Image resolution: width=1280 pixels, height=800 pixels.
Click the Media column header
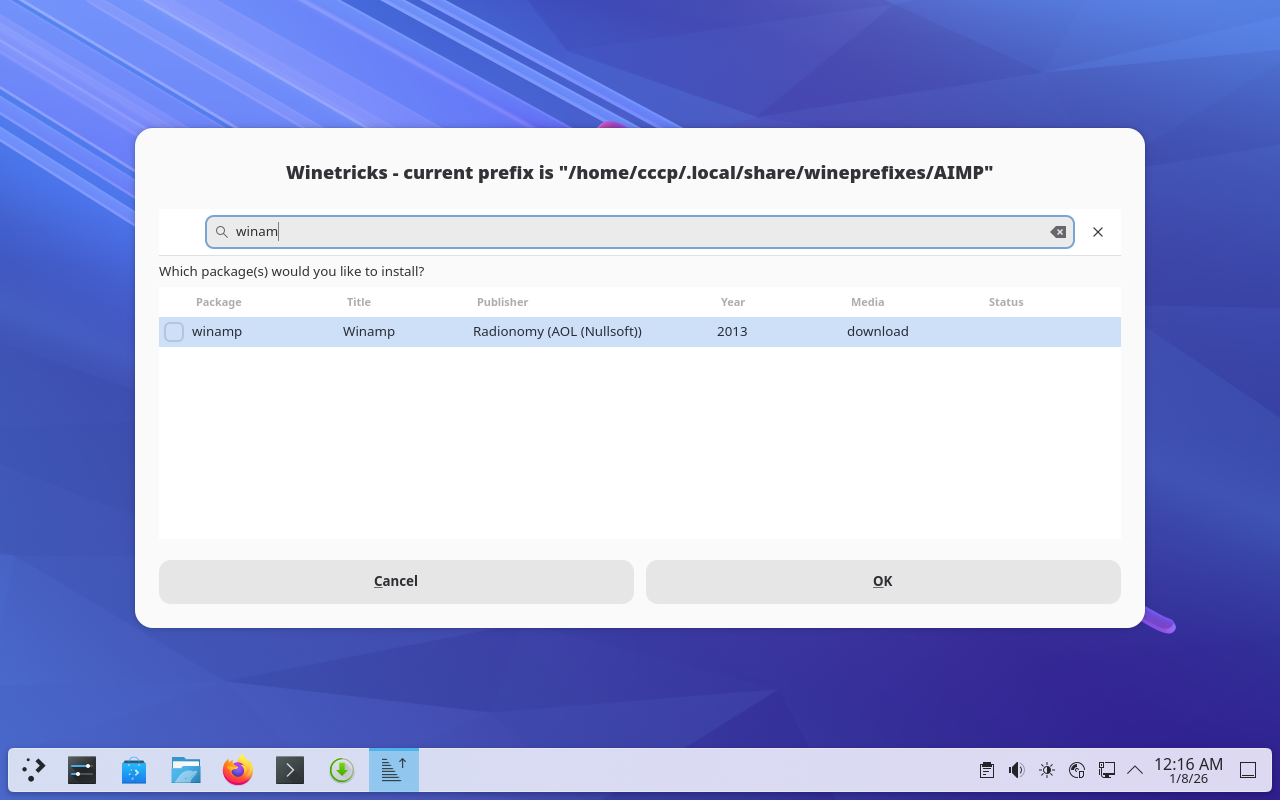tap(867, 302)
